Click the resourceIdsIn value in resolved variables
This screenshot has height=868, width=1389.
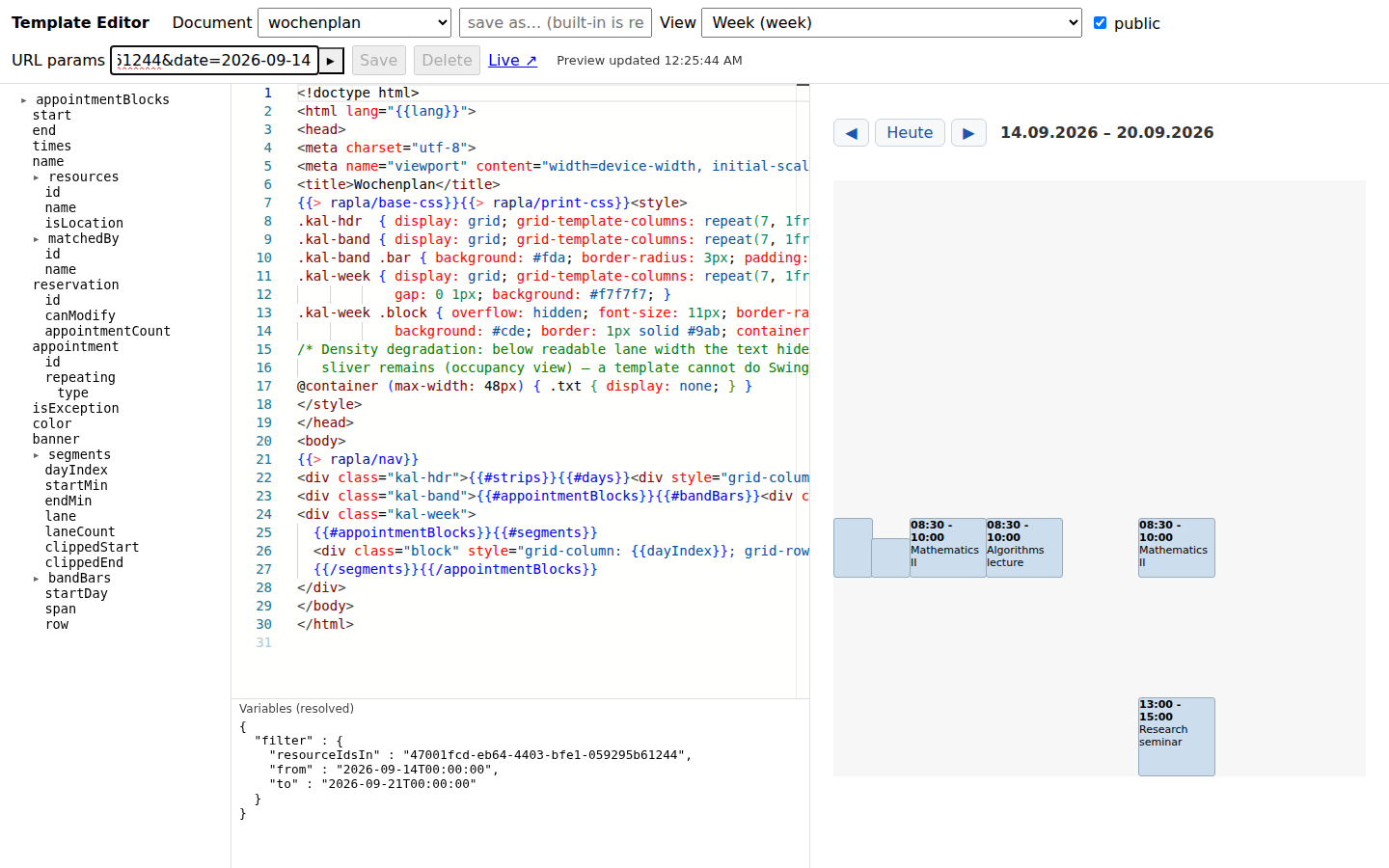click(543, 755)
